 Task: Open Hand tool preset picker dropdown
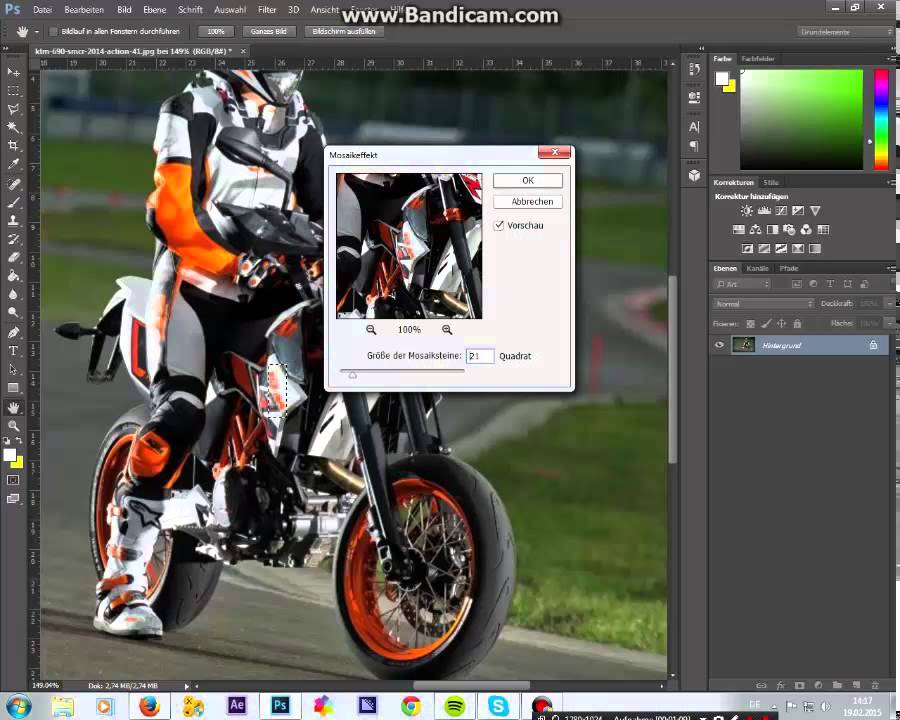point(37,32)
